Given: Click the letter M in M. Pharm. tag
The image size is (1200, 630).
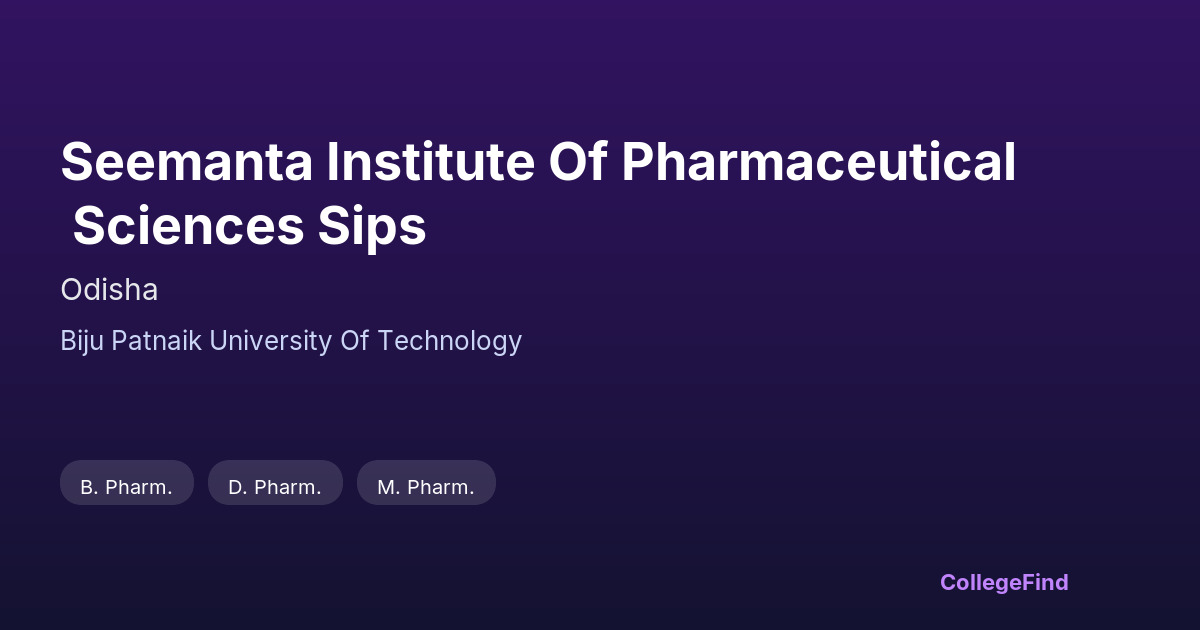Looking at the screenshot, I should 386,487.
